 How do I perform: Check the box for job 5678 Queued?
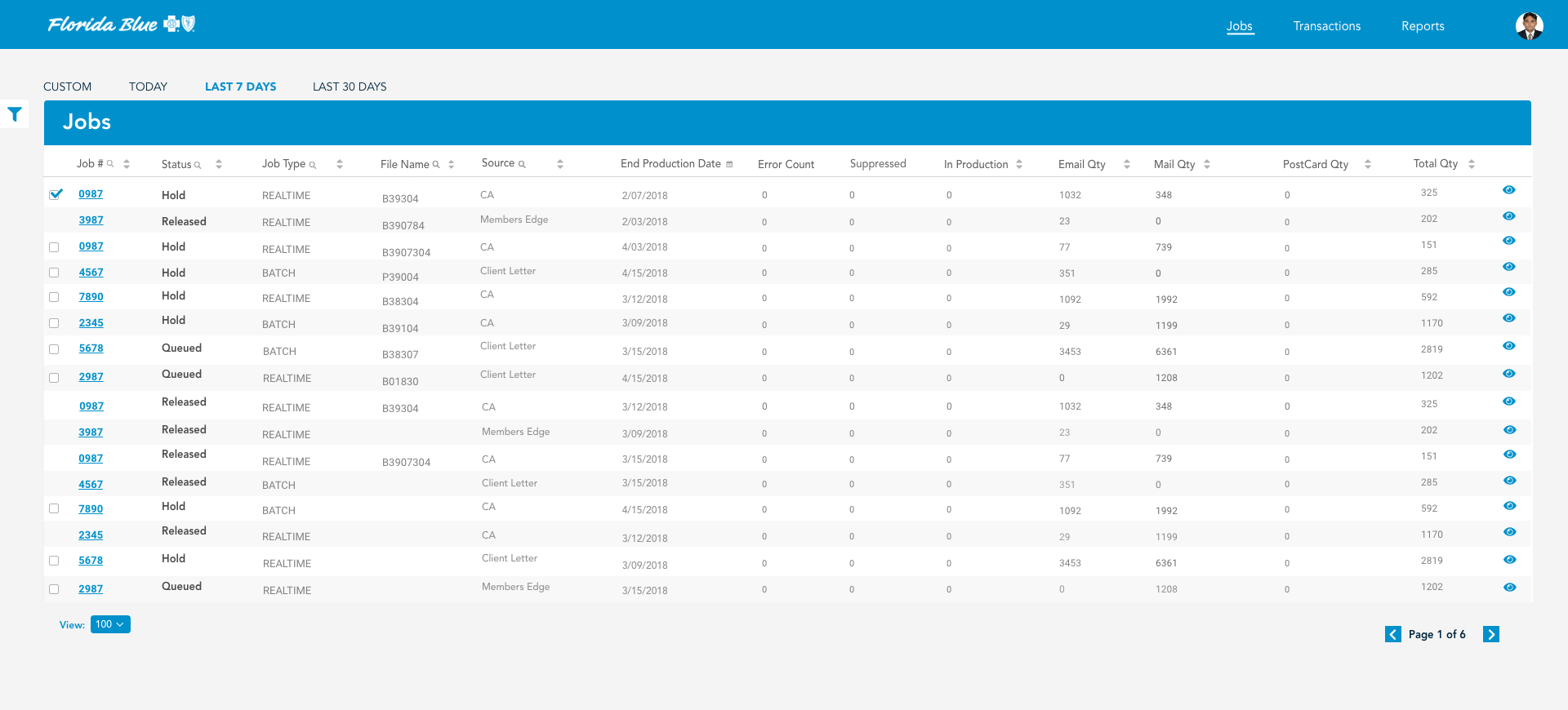tap(54, 349)
